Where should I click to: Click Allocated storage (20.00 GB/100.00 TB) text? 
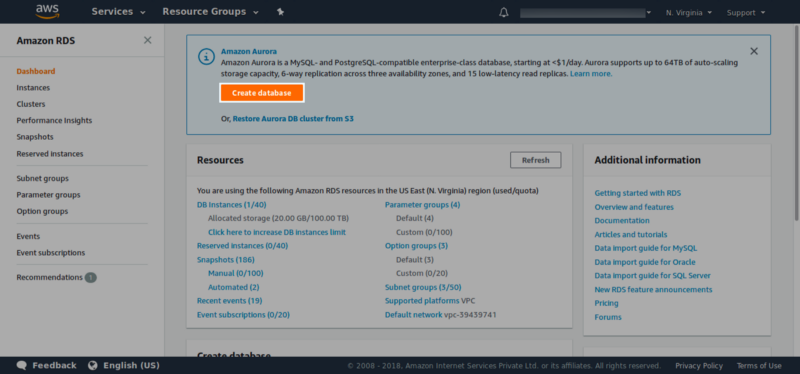279,218
